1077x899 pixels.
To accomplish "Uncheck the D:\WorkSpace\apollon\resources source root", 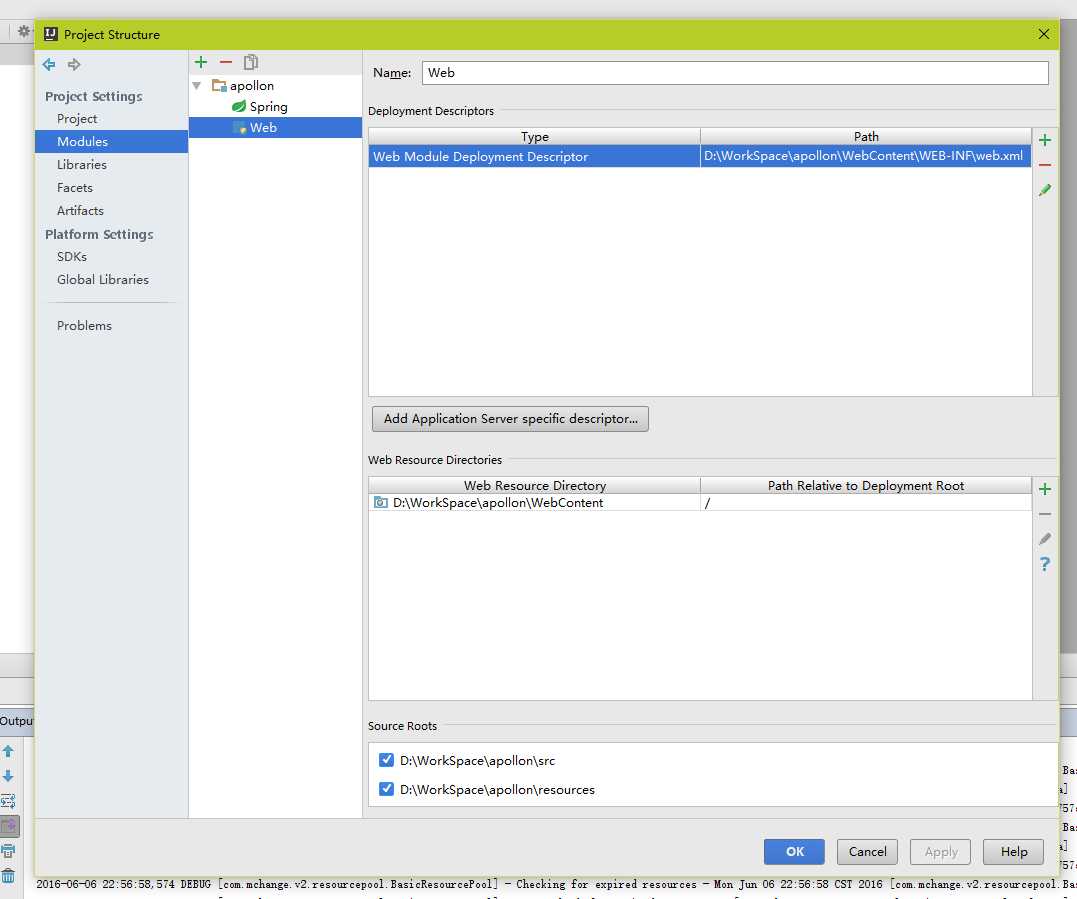I will click(386, 789).
